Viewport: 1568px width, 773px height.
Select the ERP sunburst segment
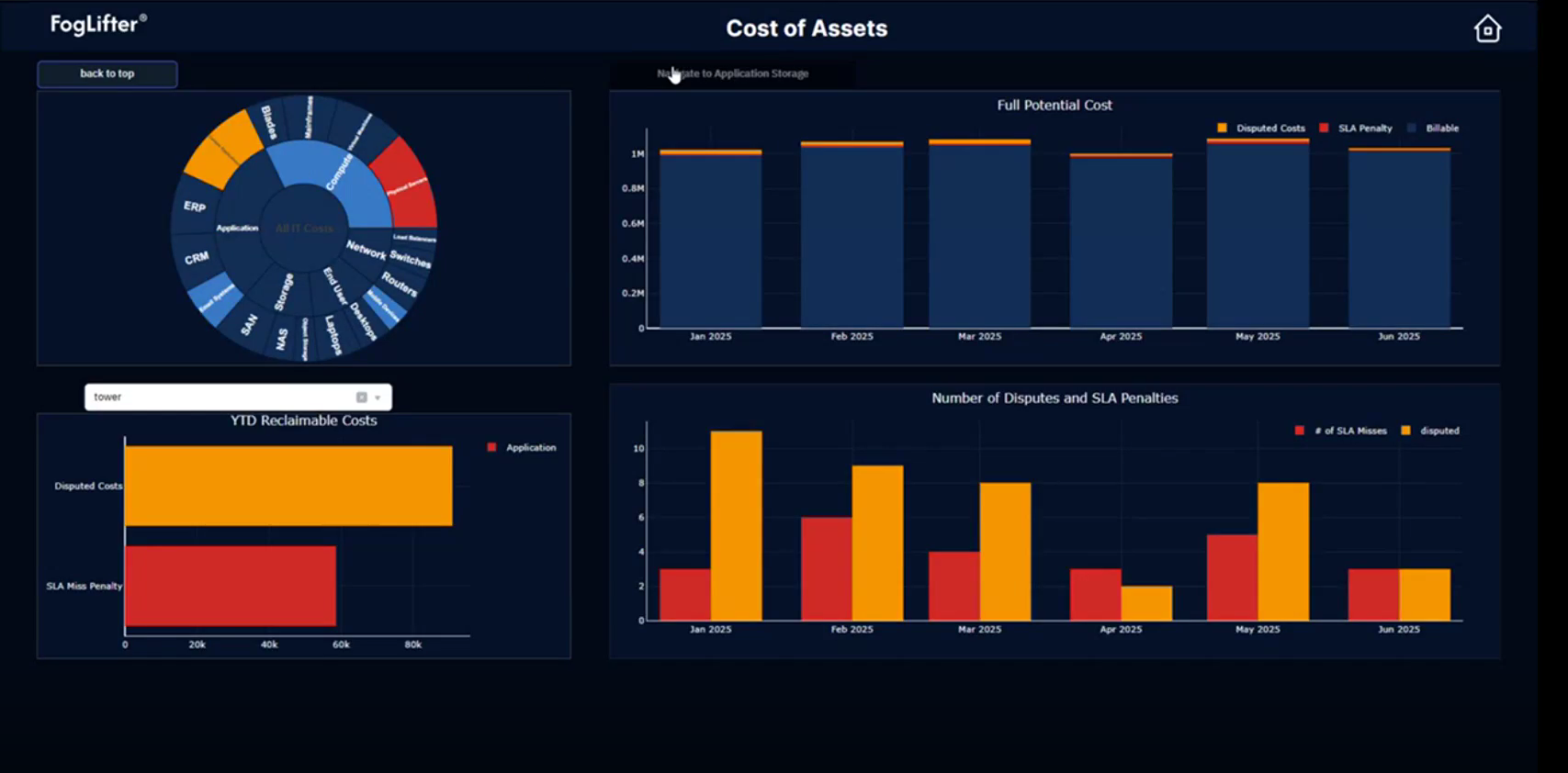pos(195,207)
